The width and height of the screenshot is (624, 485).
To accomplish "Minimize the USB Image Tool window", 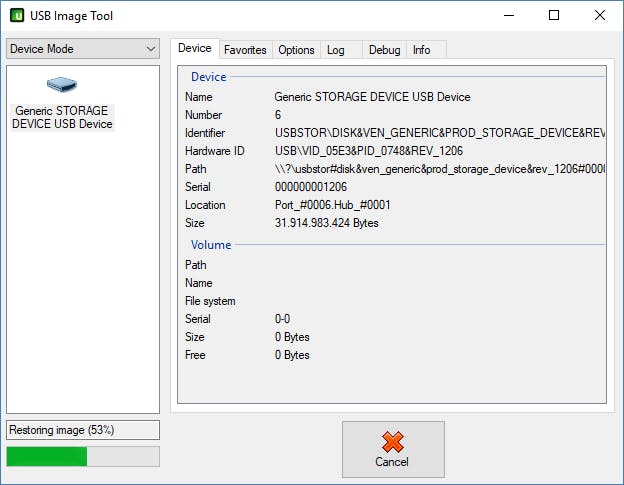I will (x=509, y=16).
